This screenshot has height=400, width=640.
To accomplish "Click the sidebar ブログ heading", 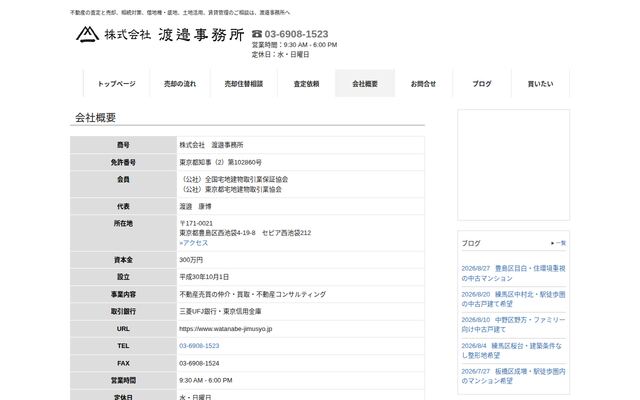I will click(471, 243).
